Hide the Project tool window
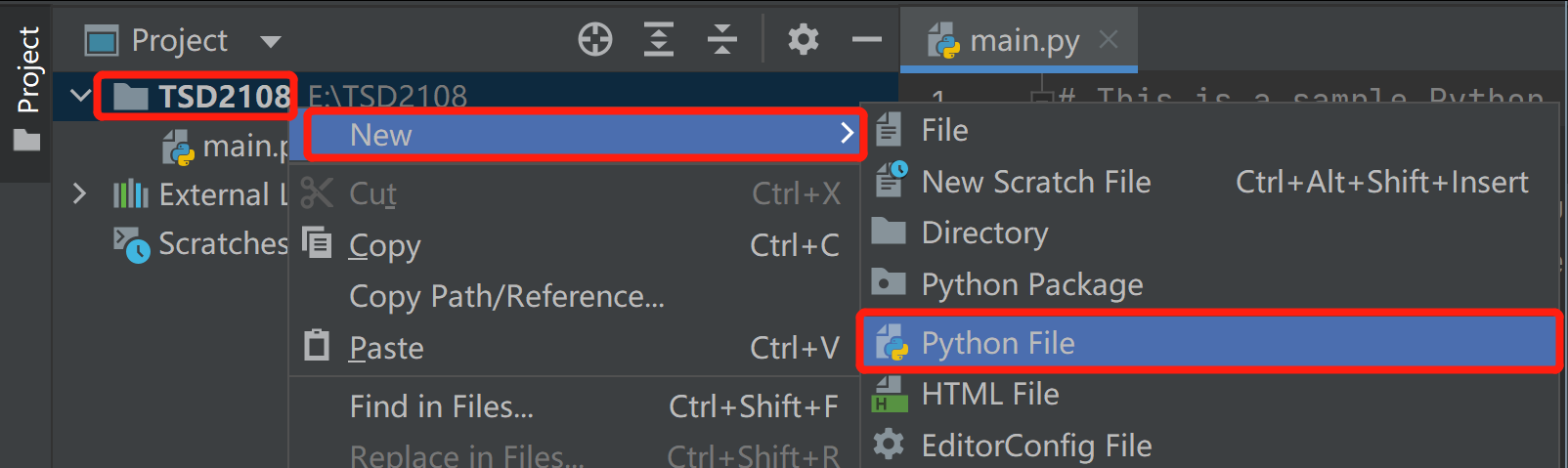This screenshot has width=1568, height=468. point(866,40)
